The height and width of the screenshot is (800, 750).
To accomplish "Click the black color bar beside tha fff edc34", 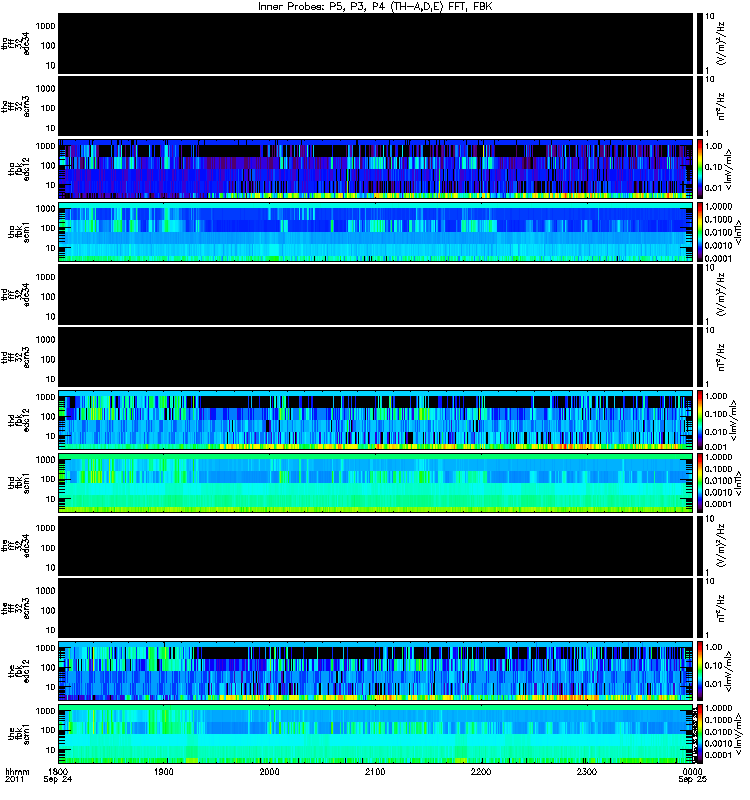I will [699, 43].
